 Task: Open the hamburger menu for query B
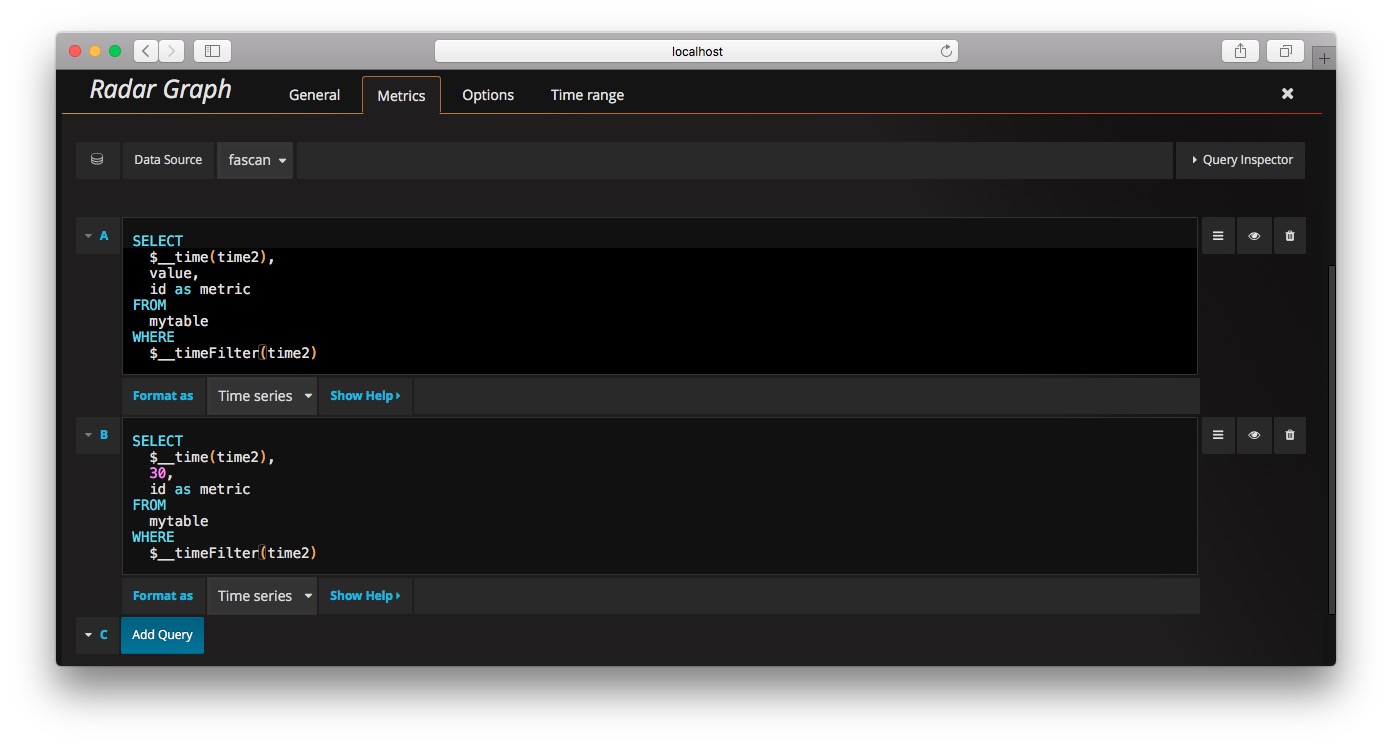pyautogui.click(x=1218, y=435)
